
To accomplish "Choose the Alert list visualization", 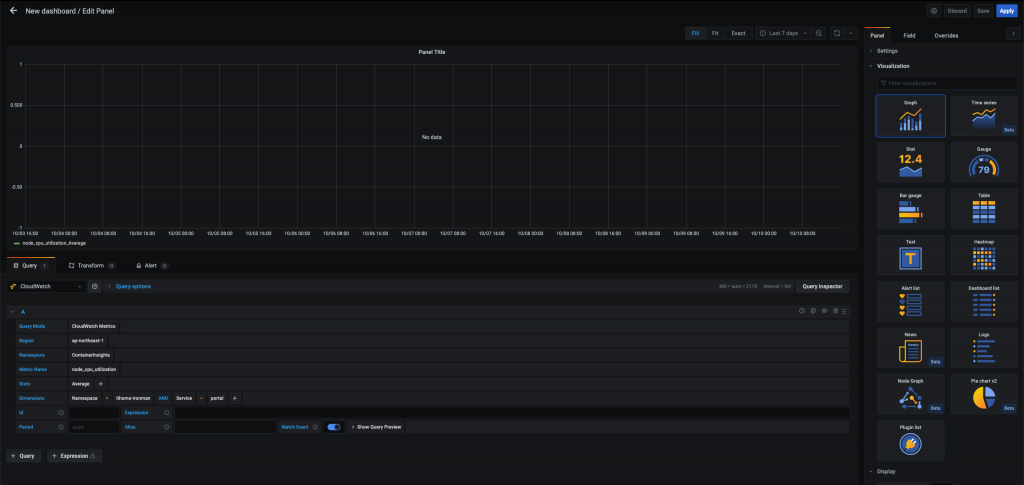I will pos(910,302).
